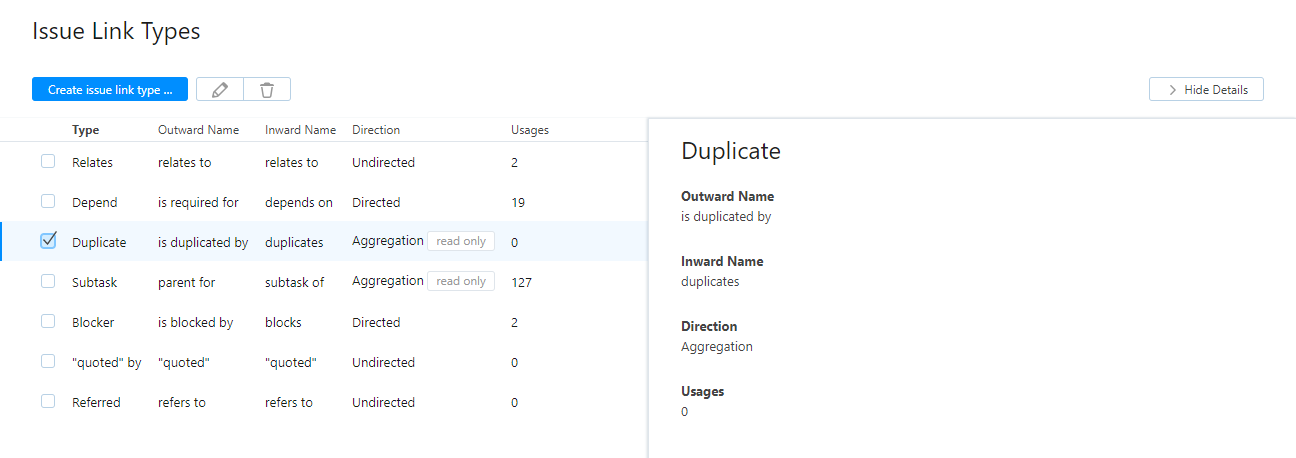The height and width of the screenshot is (458, 1296).
Task: Check the Referred row checkbox
Action: (x=48, y=402)
